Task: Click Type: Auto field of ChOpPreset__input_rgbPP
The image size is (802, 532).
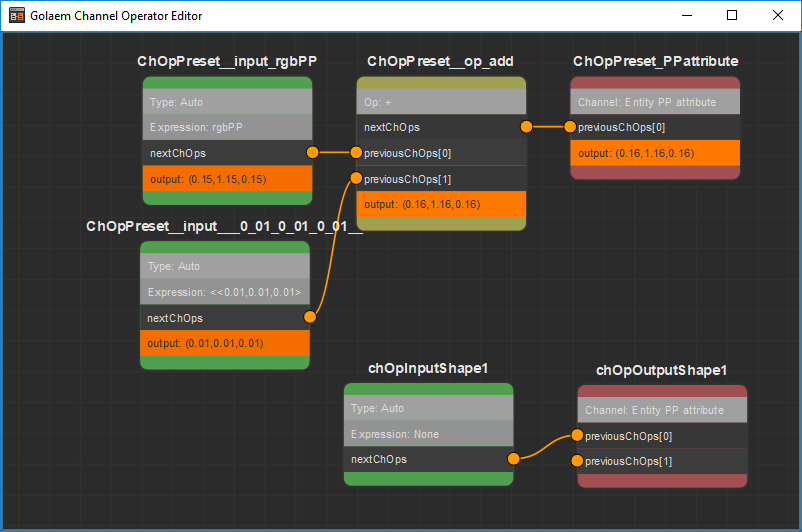Action: [x=227, y=102]
